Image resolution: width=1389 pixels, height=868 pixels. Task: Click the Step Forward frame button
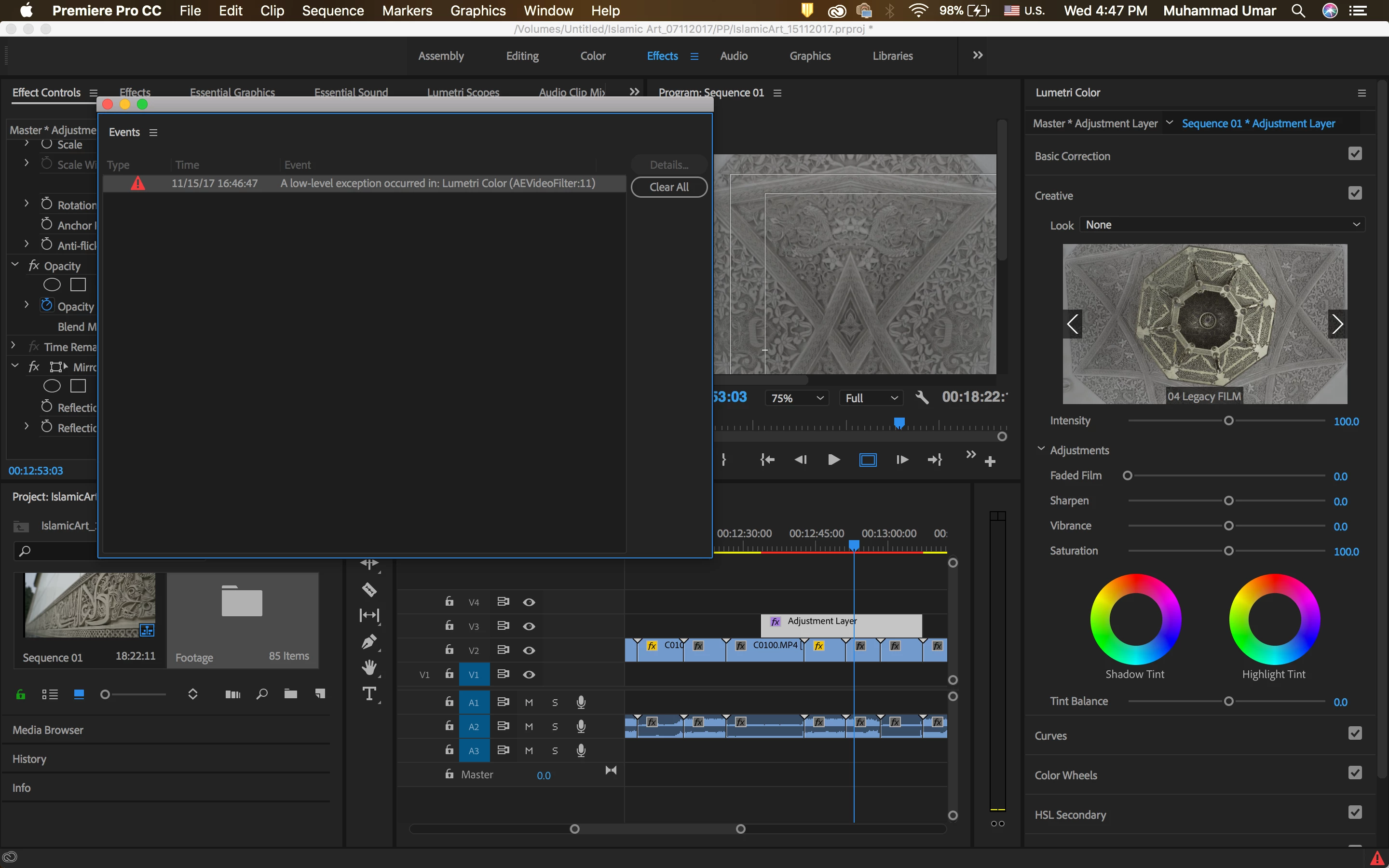pos(902,460)
